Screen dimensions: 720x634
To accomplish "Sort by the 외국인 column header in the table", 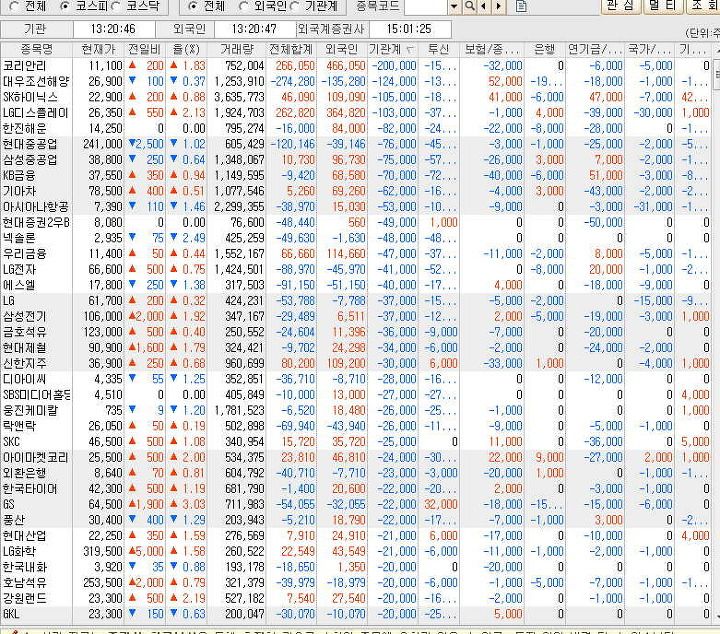I will (341, 49).
